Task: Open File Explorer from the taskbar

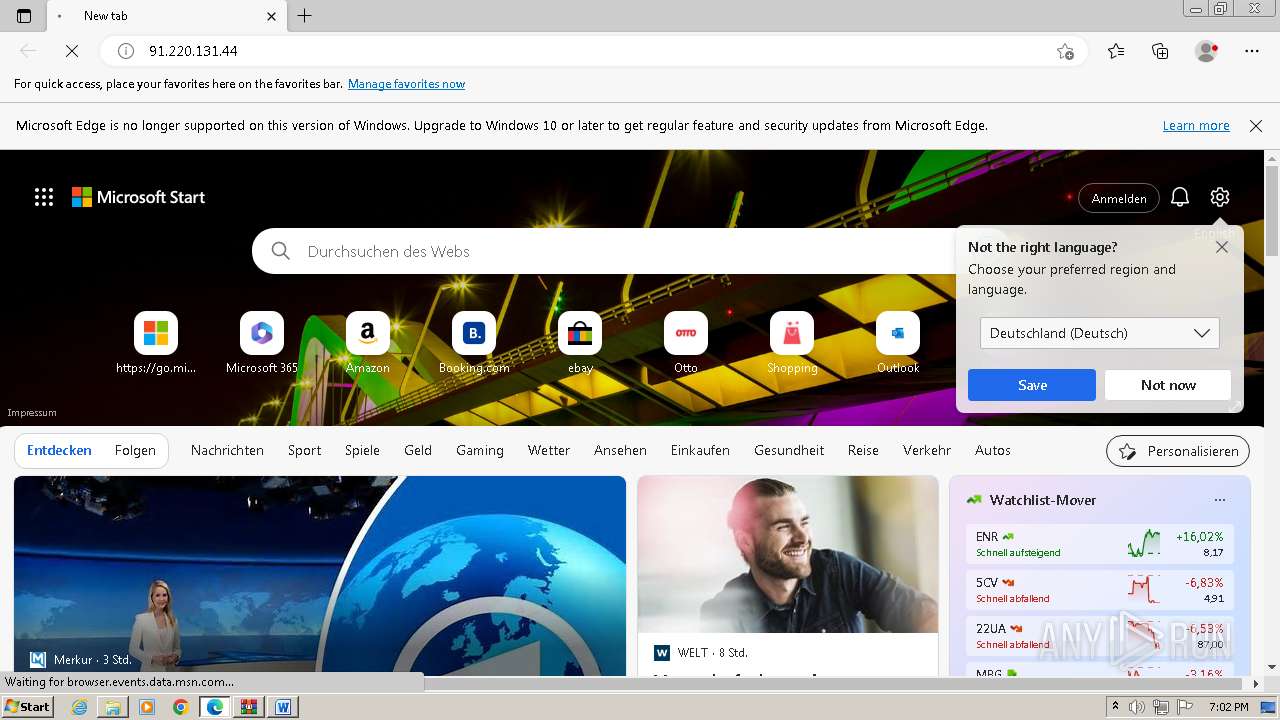Action: click(113, 707)
